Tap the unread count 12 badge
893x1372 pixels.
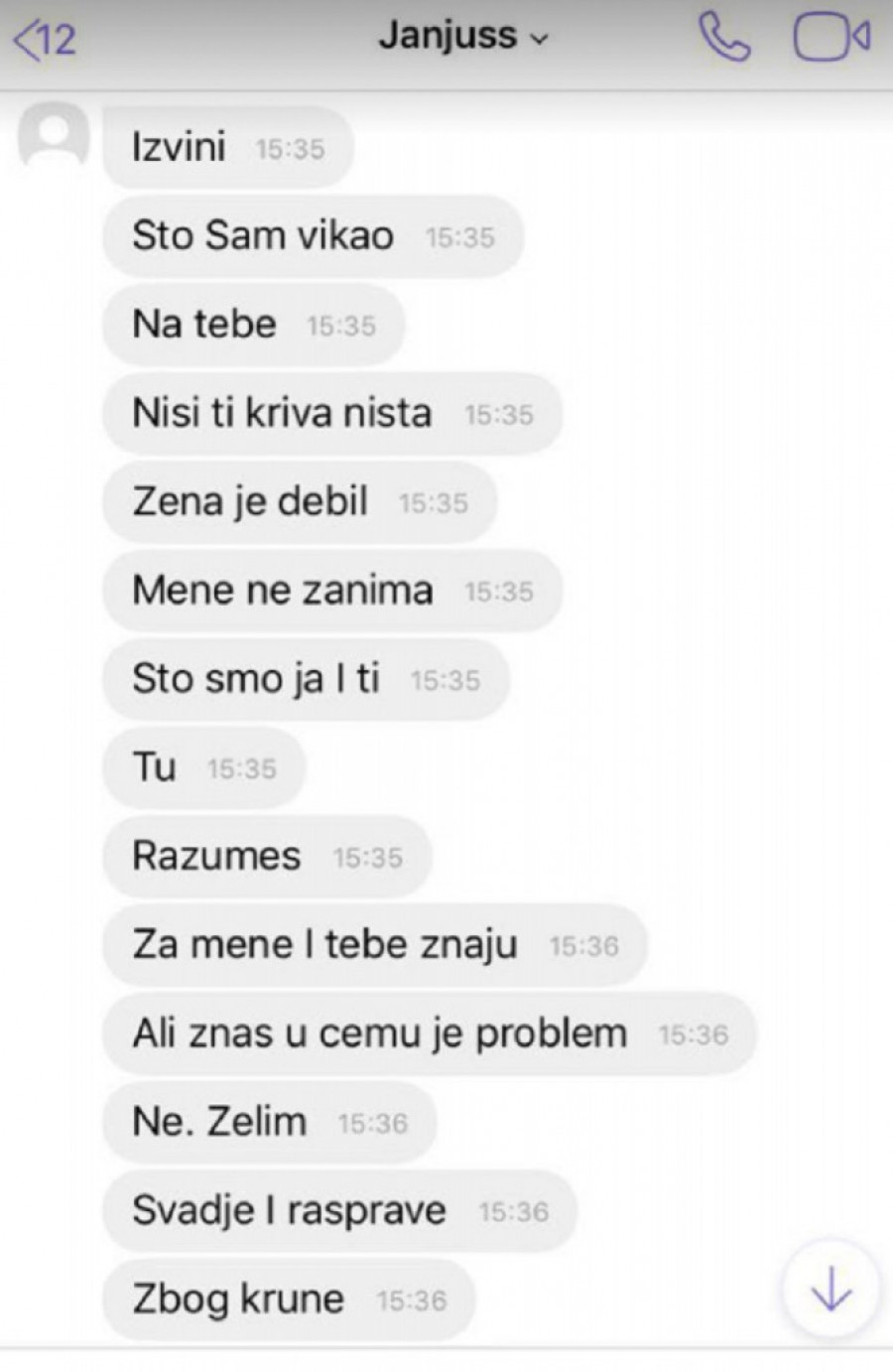pos(59,40)
